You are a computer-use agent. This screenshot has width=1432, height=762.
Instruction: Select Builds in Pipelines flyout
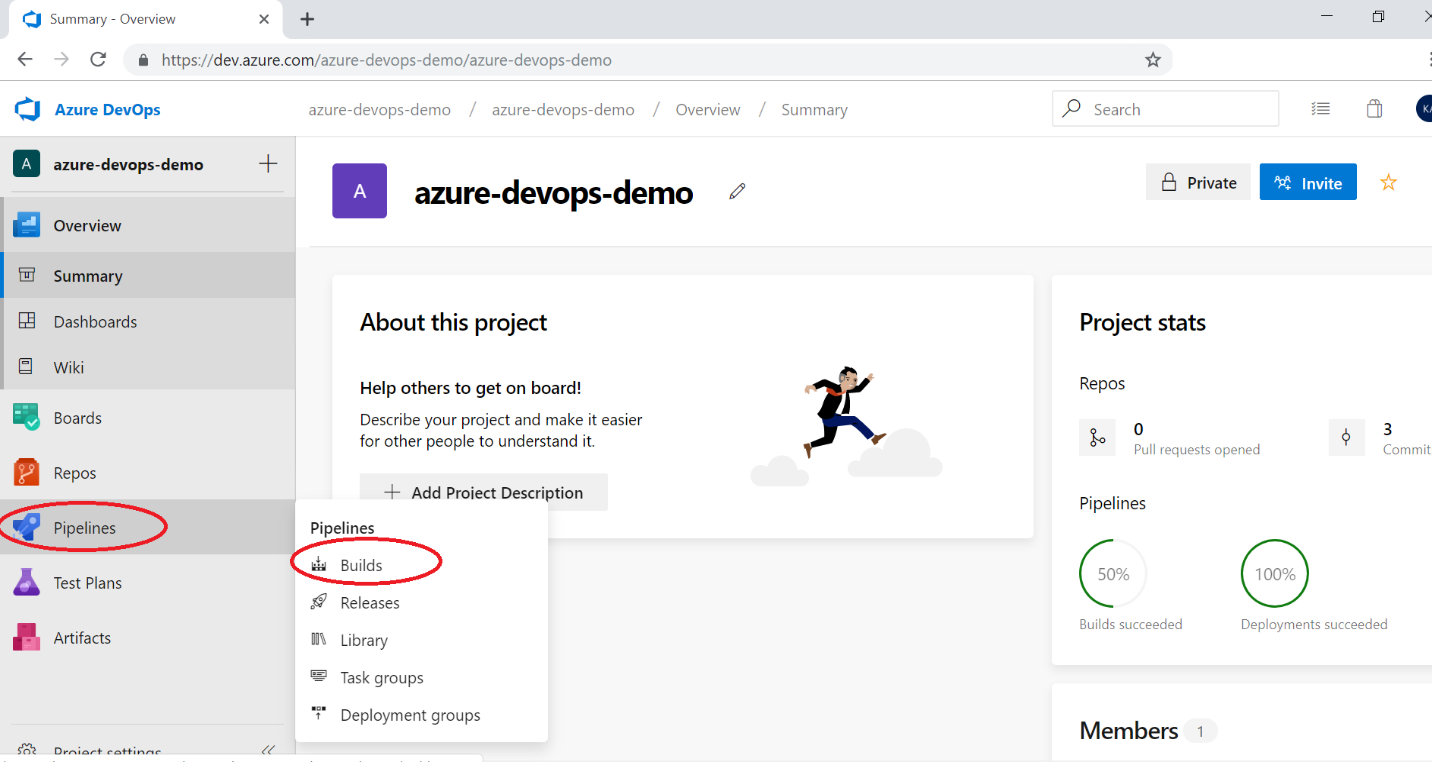[x=361, y=565]
